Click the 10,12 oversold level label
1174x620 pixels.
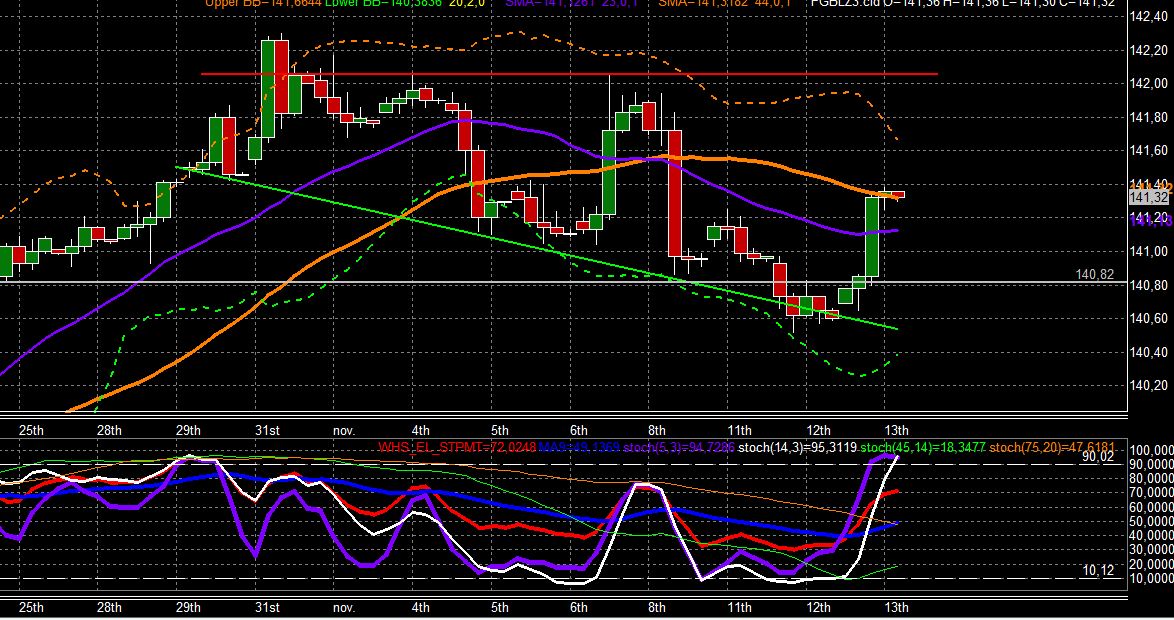1098,571
